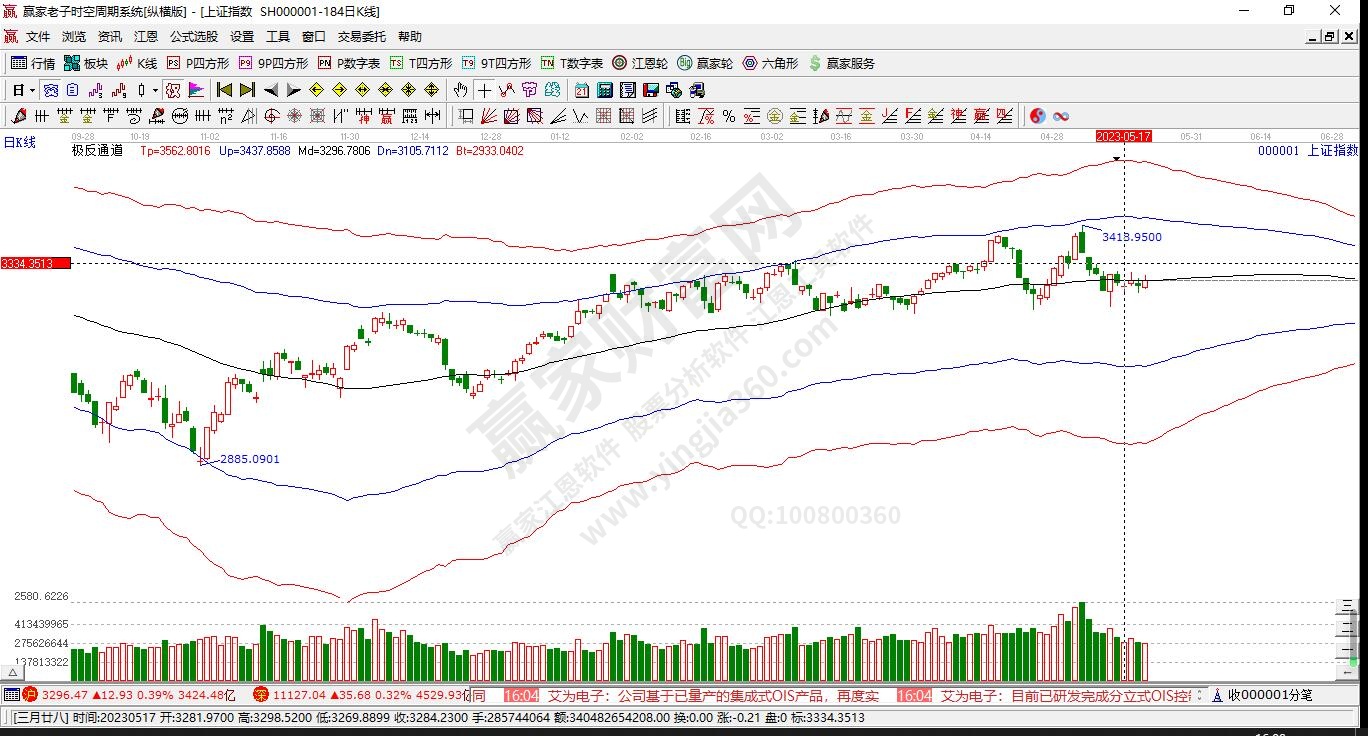Expand the 日 period dropdown arrow
This screenshot has width=1368, height=736.
click(x=32, y=90)
